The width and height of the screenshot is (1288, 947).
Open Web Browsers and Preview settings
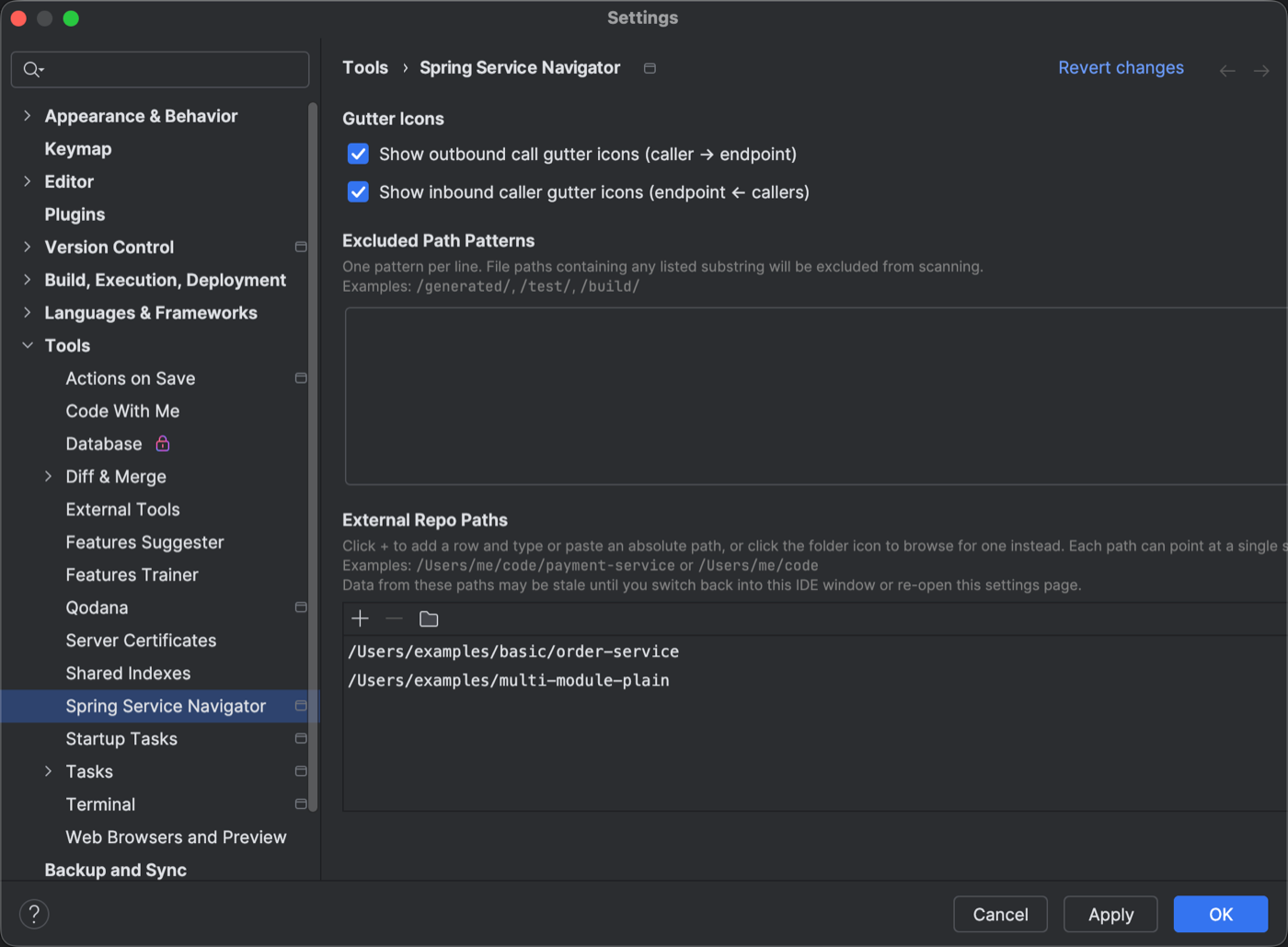click(x=176, y=837)
